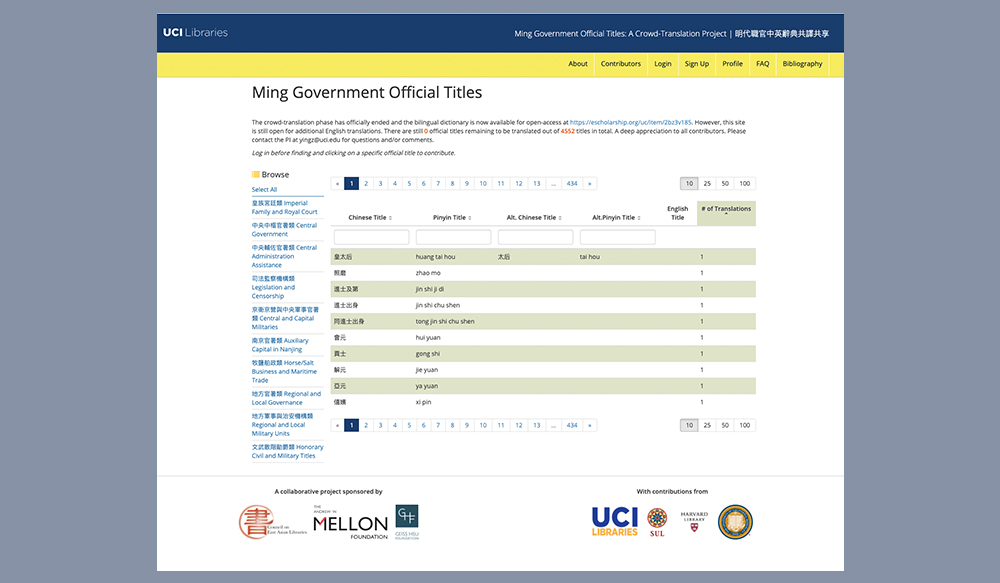
Task: Click the 'gong shi' table row
Action: pos(543,353)
